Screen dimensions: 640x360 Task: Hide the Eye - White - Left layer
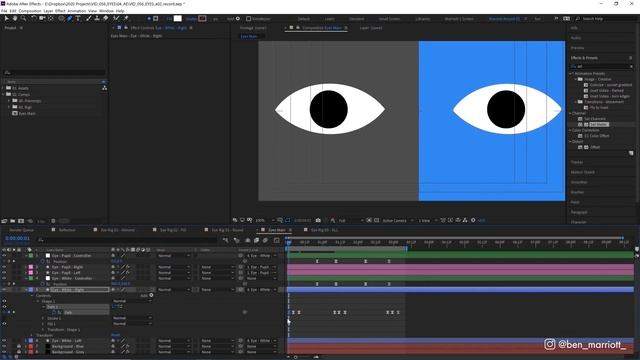[x=4, y=340]
